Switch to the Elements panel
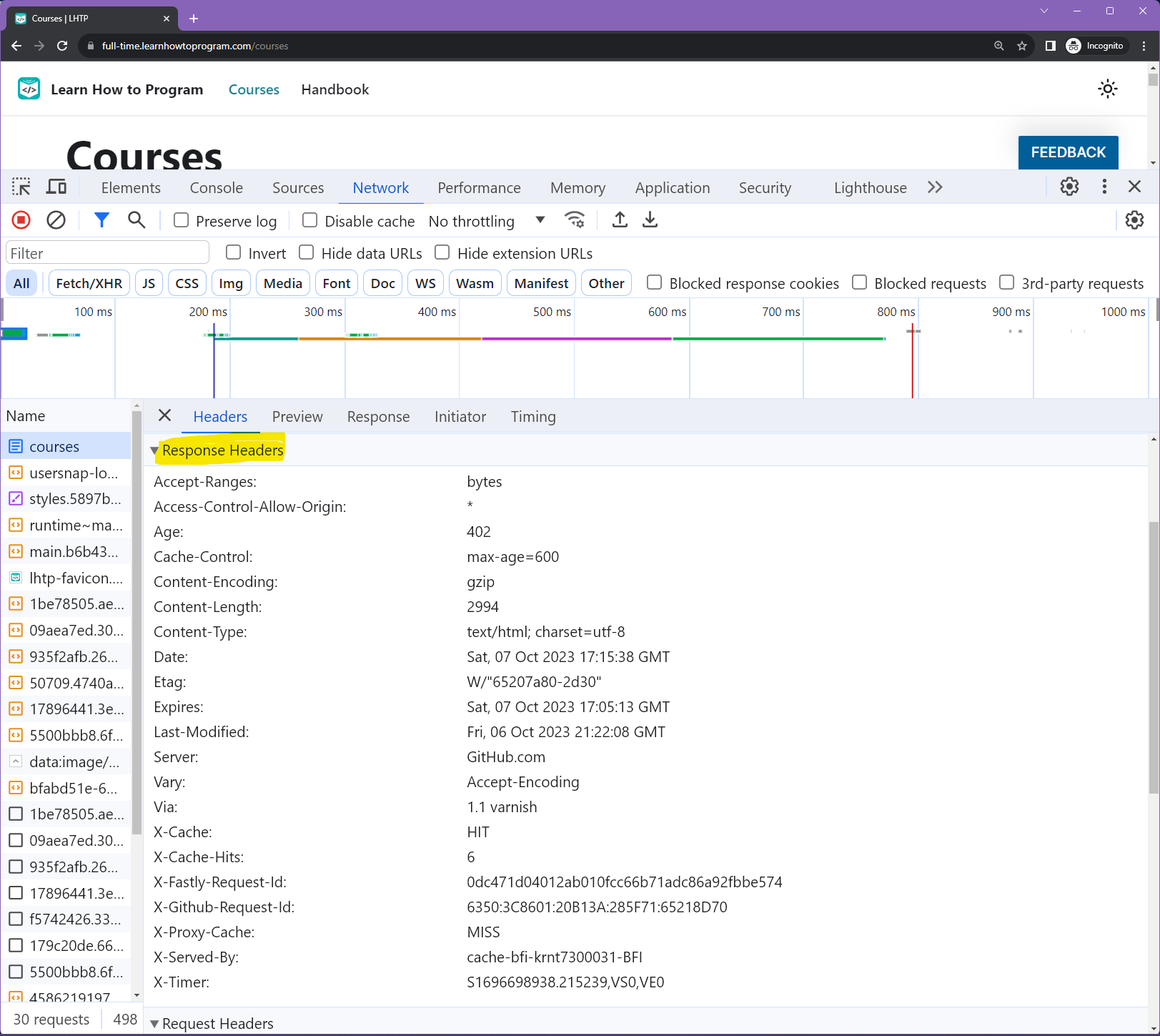 (x=131, y=188)
